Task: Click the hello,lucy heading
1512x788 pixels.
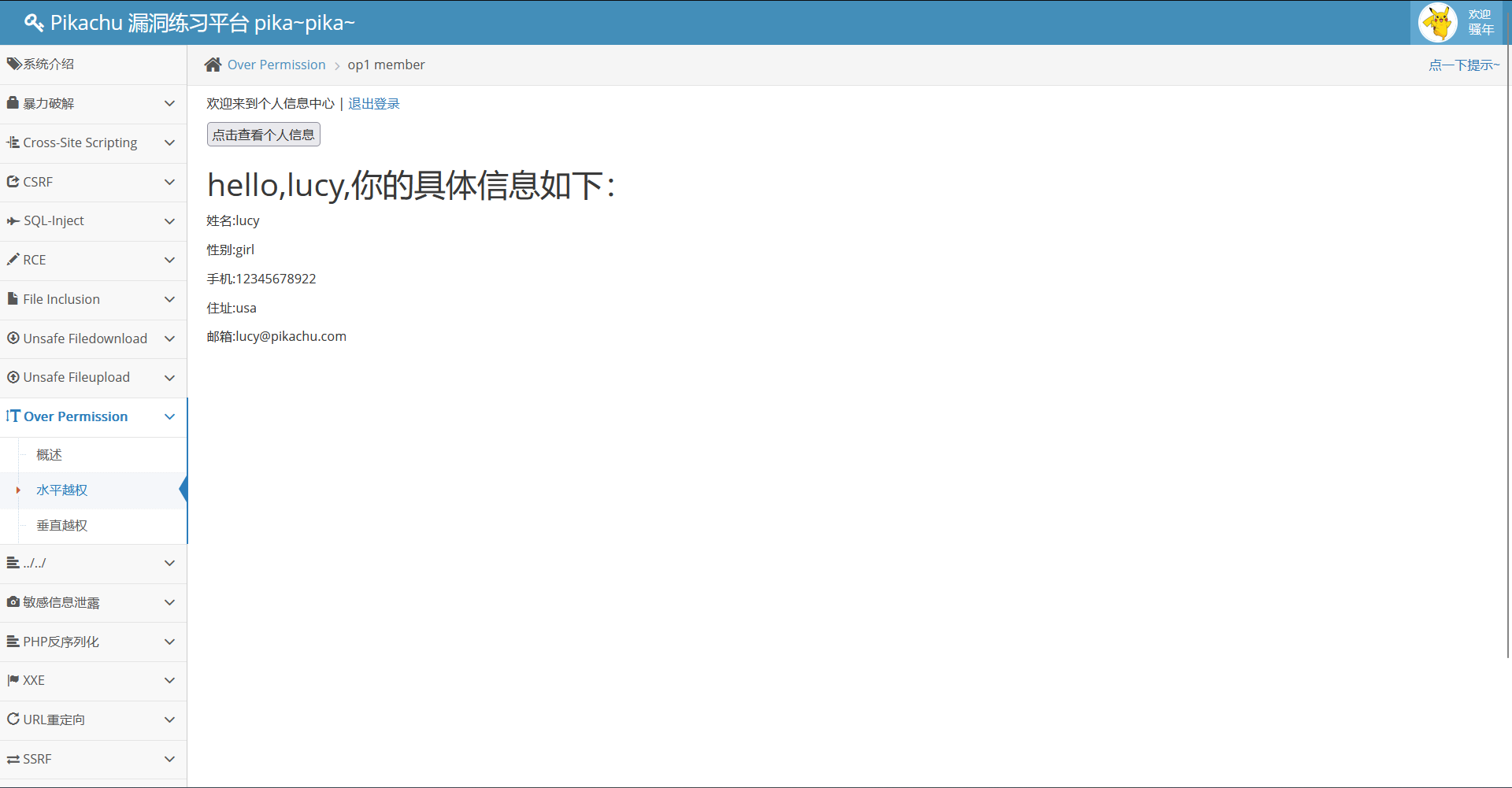Action: pyautogui.click(x=410, y=186)
